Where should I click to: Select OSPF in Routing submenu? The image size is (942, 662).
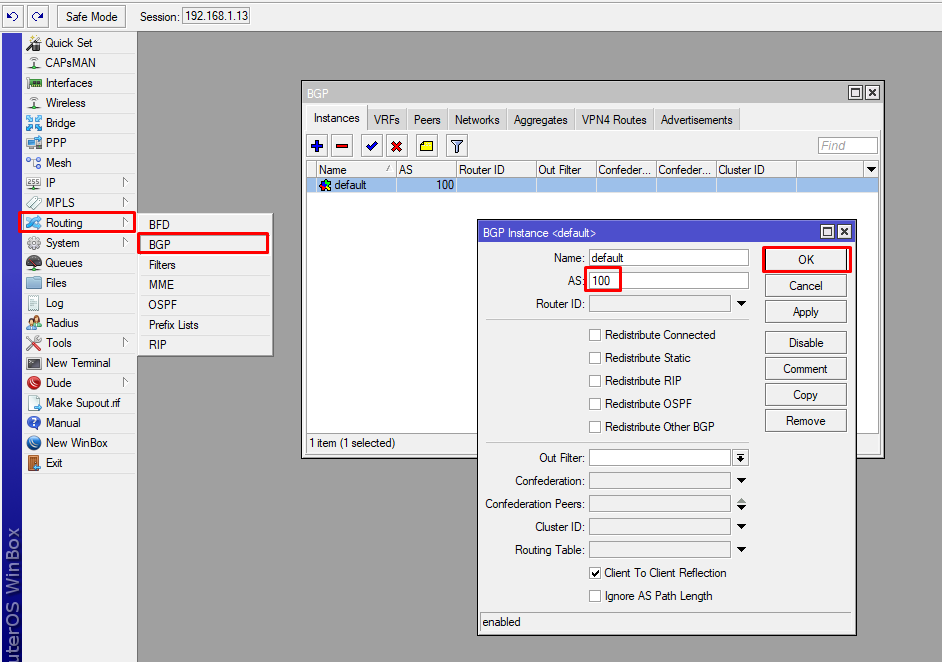point(204,305)
